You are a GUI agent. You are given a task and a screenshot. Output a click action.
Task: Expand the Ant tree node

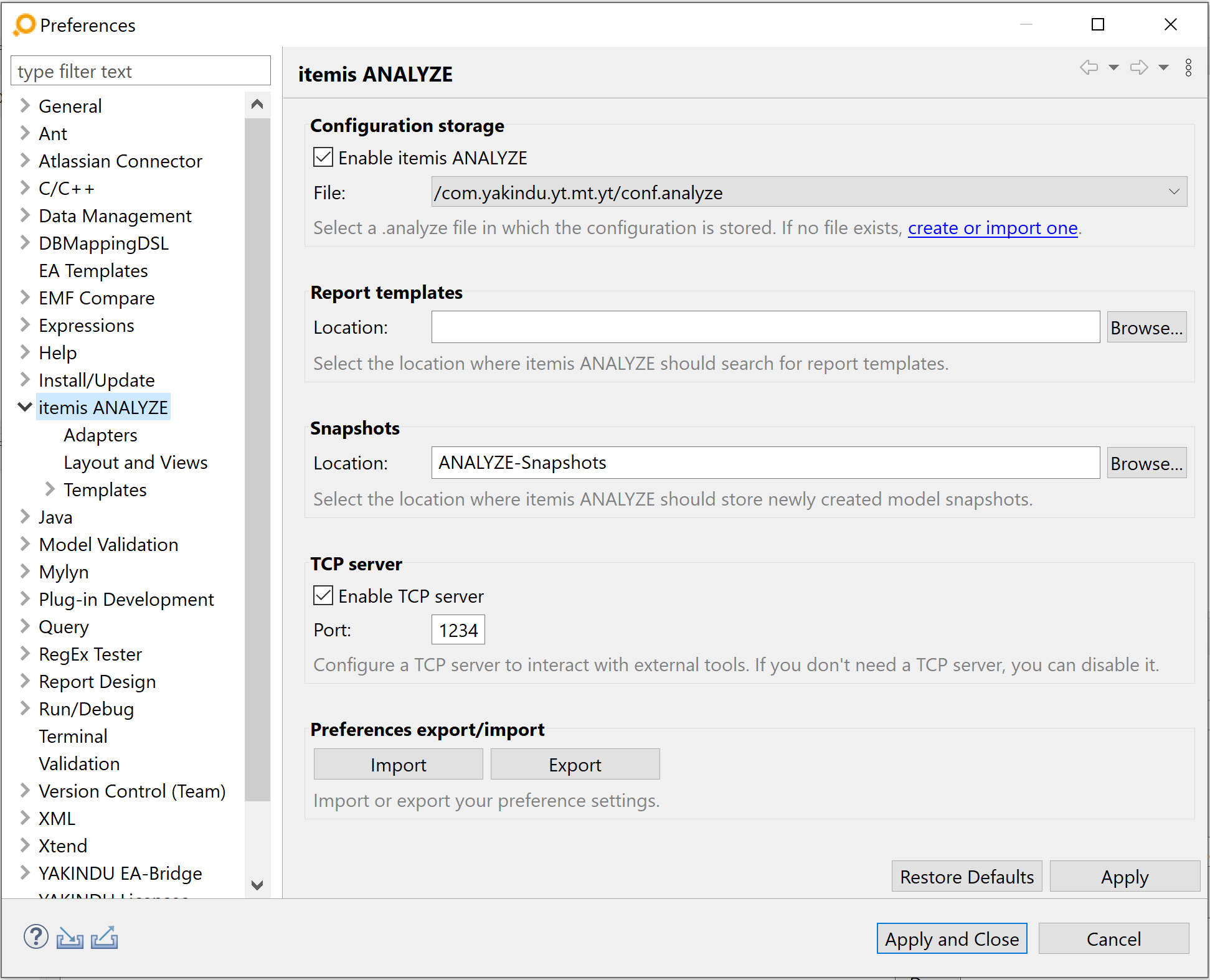[x=25, y=133]
